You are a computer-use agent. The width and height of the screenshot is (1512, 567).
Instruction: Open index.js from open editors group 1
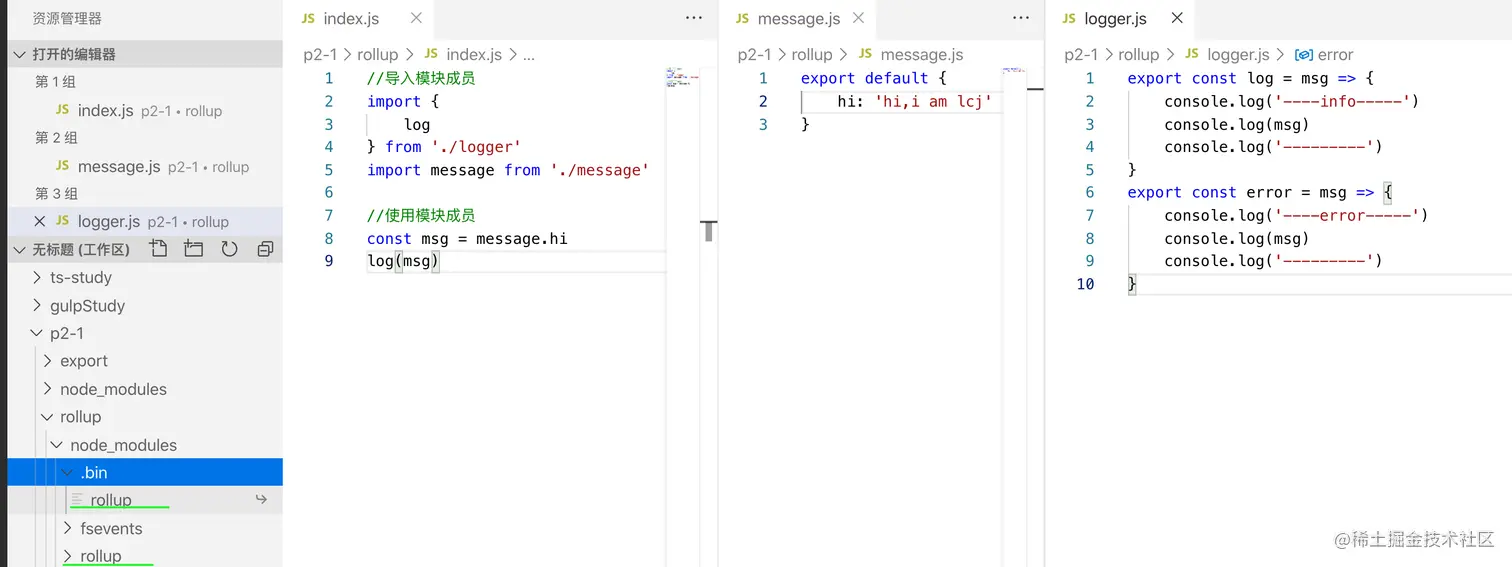[145, 110]
